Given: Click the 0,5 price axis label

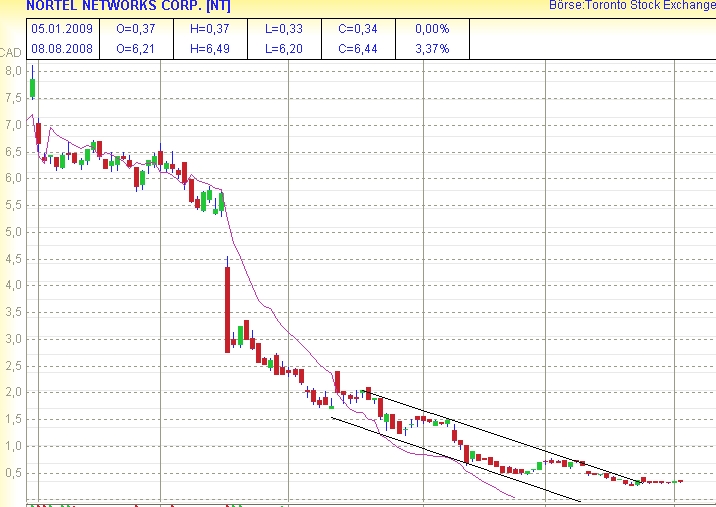Looking at the screenshot, I should [12, 473].
